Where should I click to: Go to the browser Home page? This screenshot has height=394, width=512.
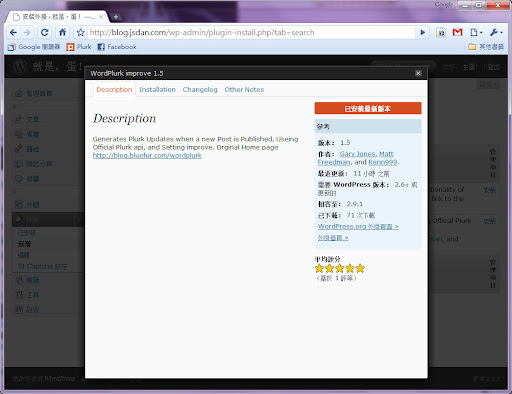pyautogui.click(x=62, y=32)
